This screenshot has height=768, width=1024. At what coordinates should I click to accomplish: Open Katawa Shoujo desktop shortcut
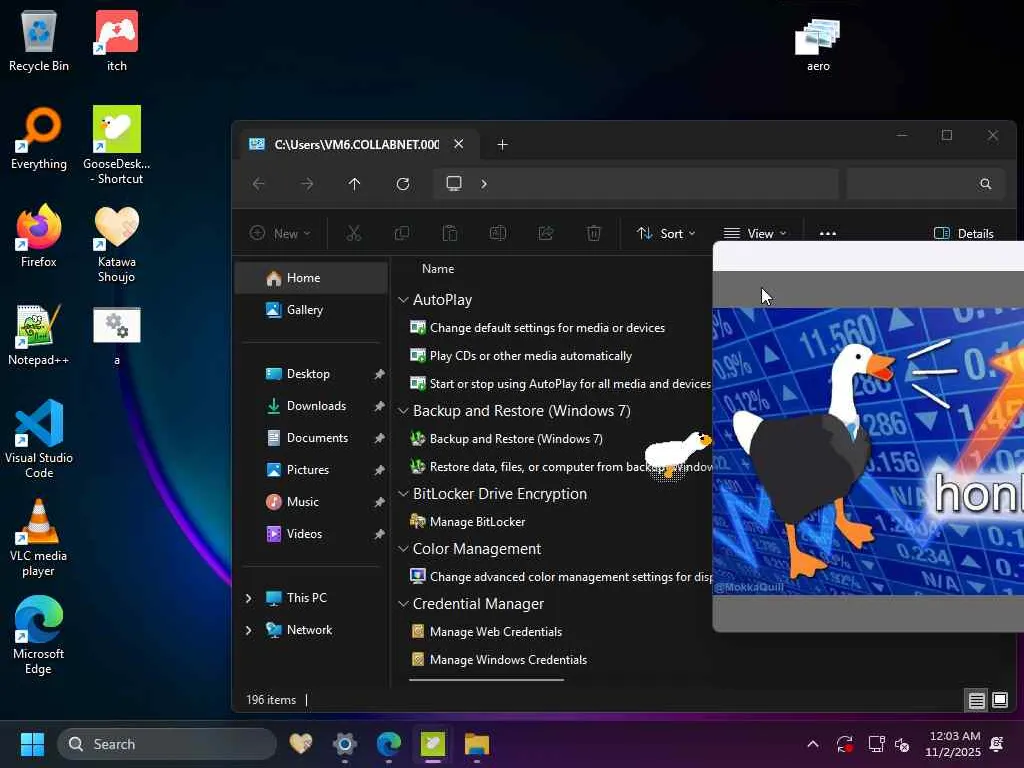click(116, 244)
